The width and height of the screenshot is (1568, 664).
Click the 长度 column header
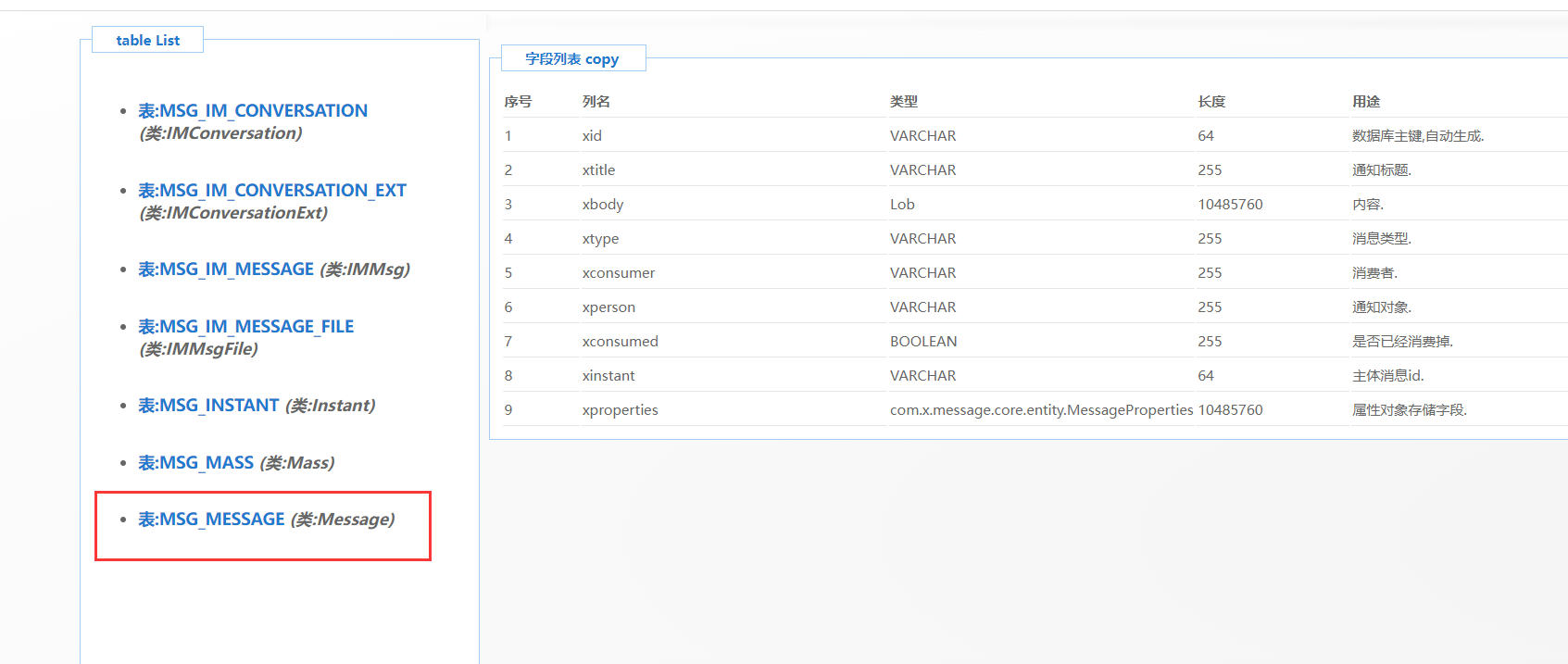pos(1211,102)
